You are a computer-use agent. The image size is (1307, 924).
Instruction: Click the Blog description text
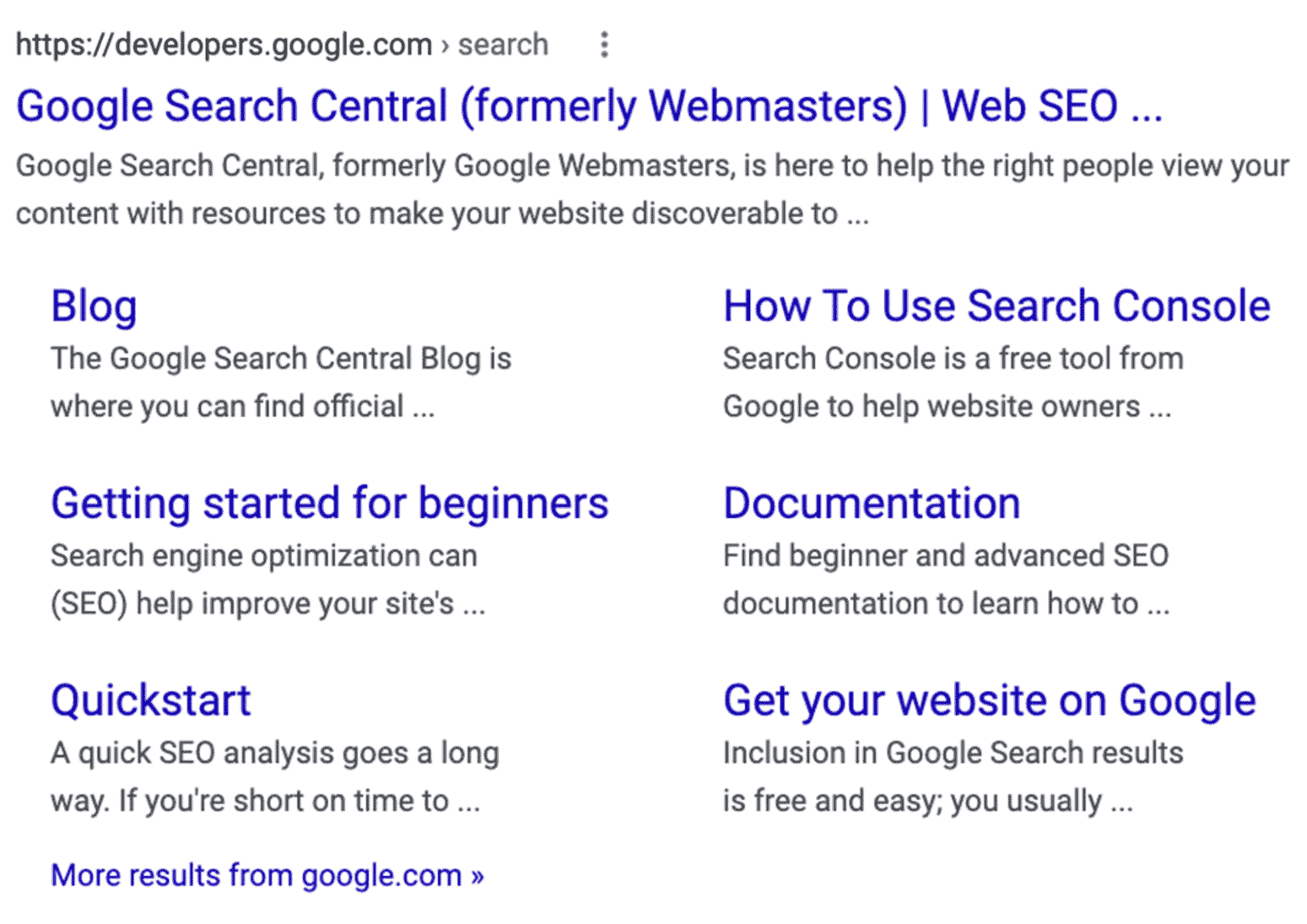click(x=281, y=381)
